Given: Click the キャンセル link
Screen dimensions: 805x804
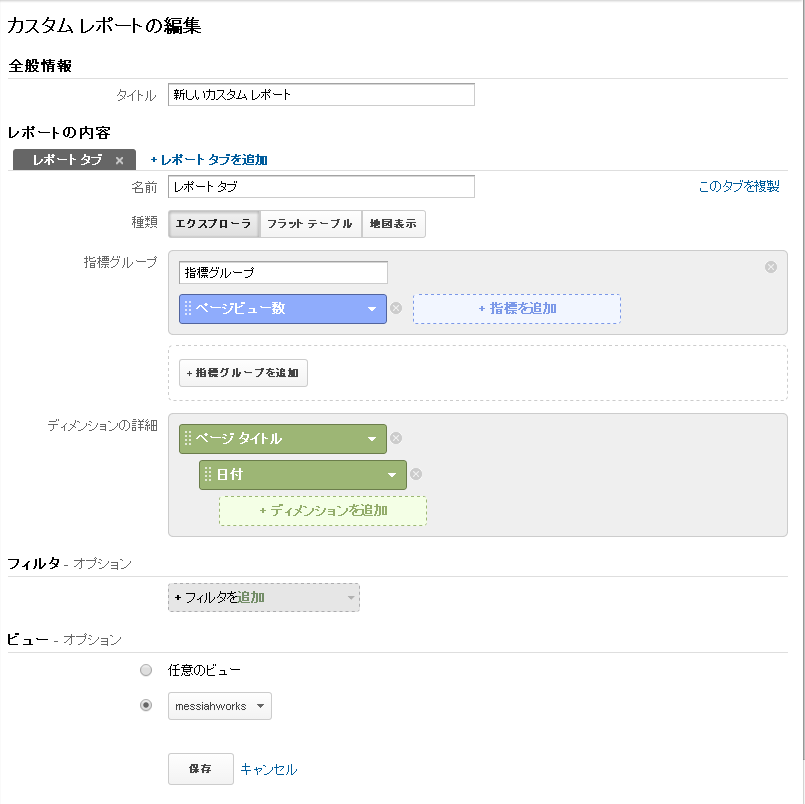Looking at the screenshot, I should pyautogui.click(x=269, y=769).
